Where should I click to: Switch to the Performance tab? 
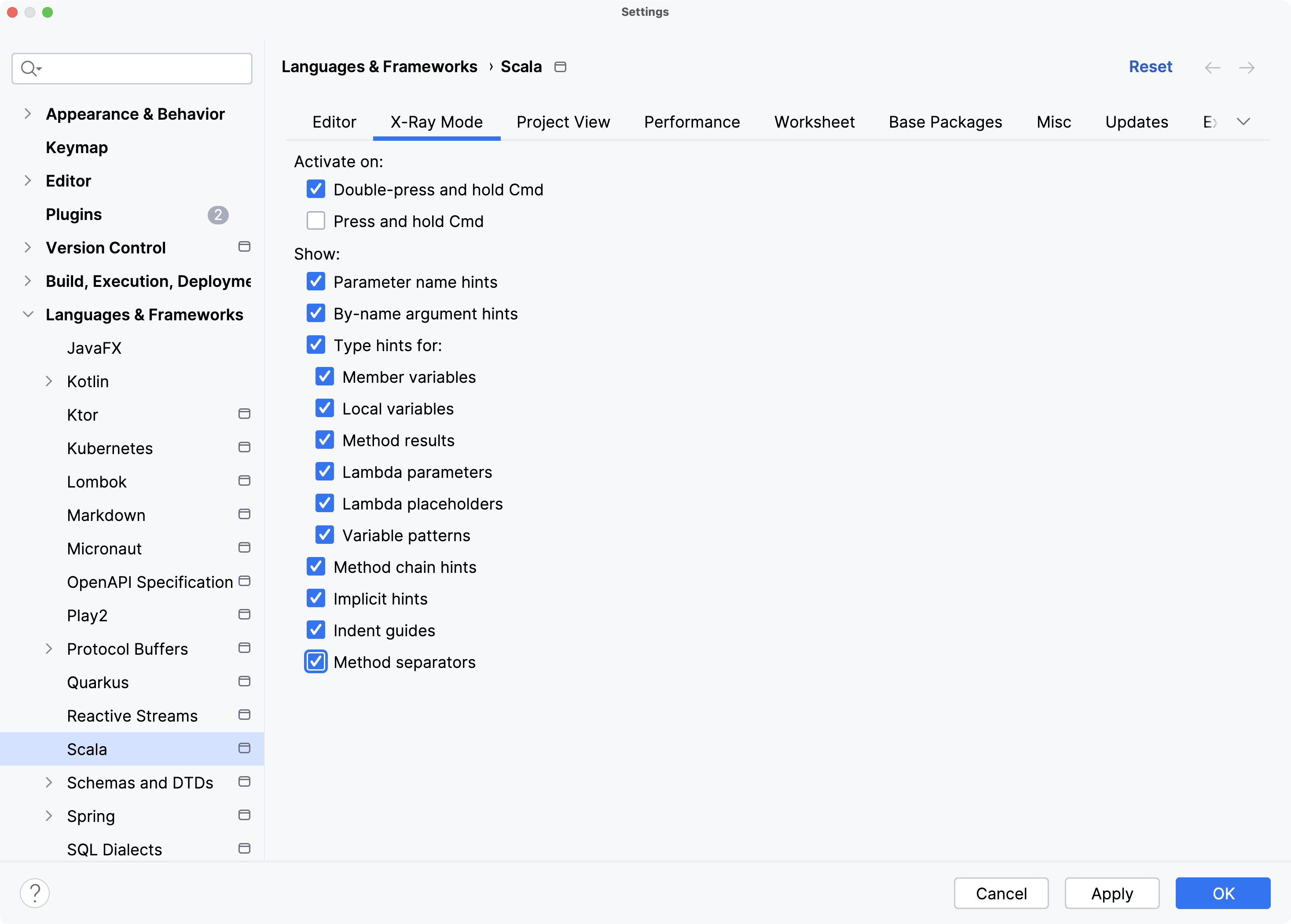692,121
